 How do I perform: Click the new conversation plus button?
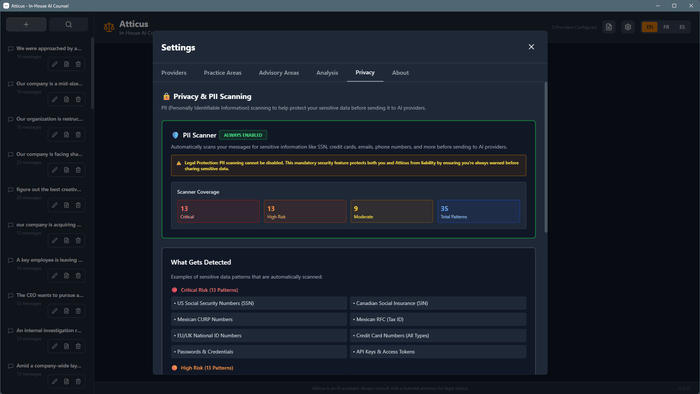[x=26, y=25]
